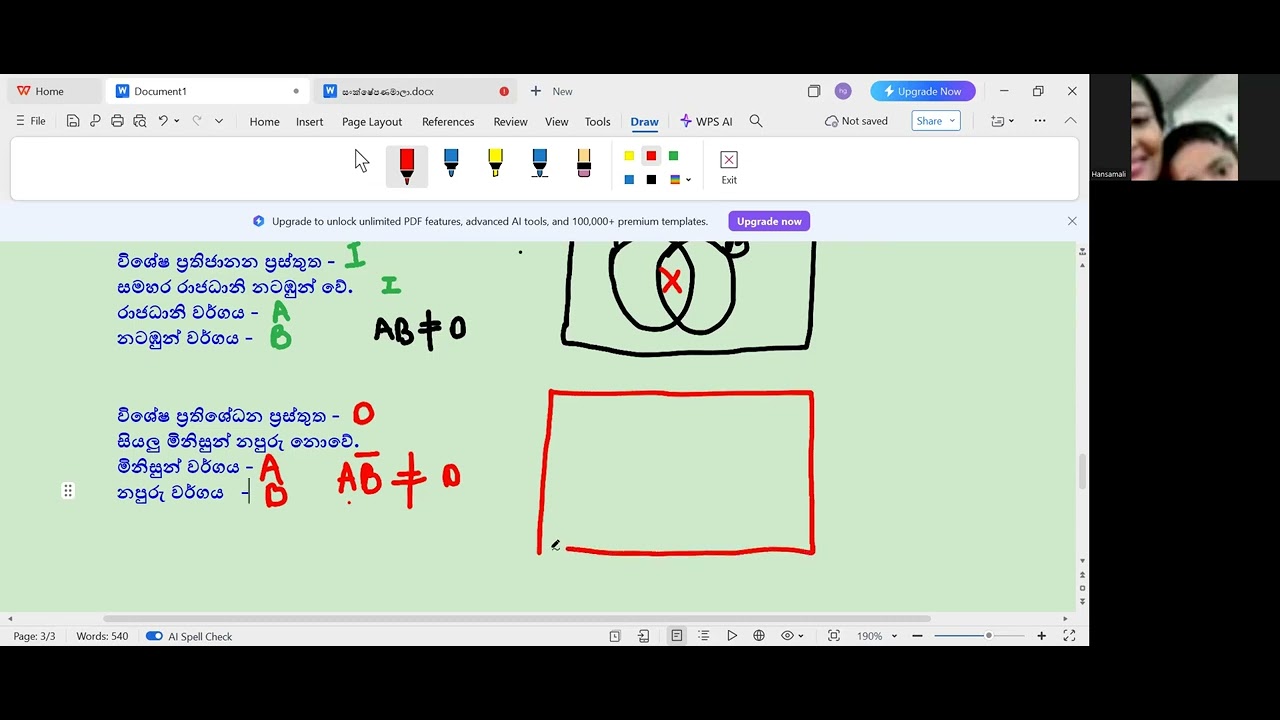Switch to the Insert ribbon tab
1280x720 pixels.
coord(309,121)
